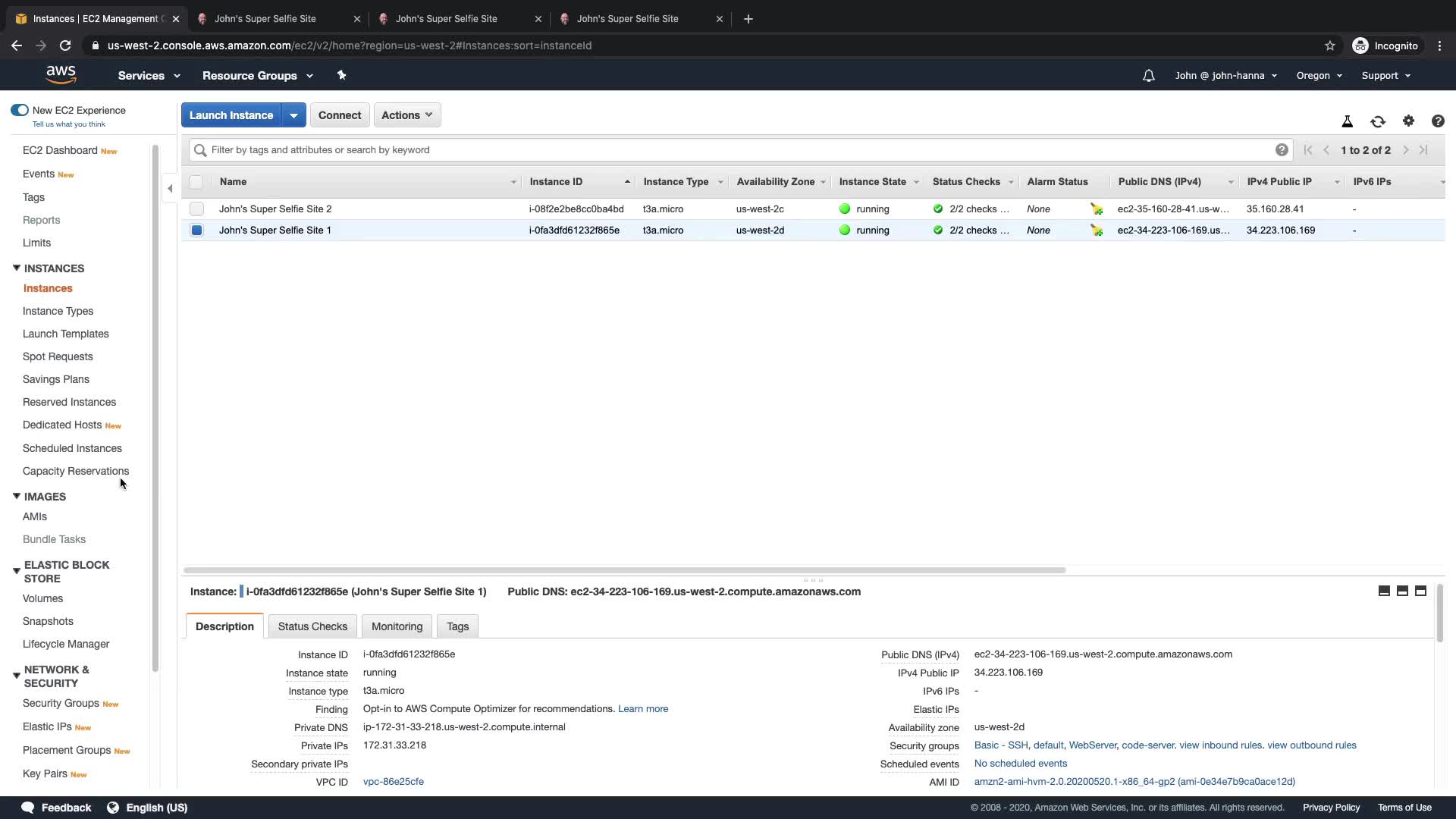Check the box for Selfie Site 2
This screenshot has height=819, width=1456.
[x=197, y=209]
